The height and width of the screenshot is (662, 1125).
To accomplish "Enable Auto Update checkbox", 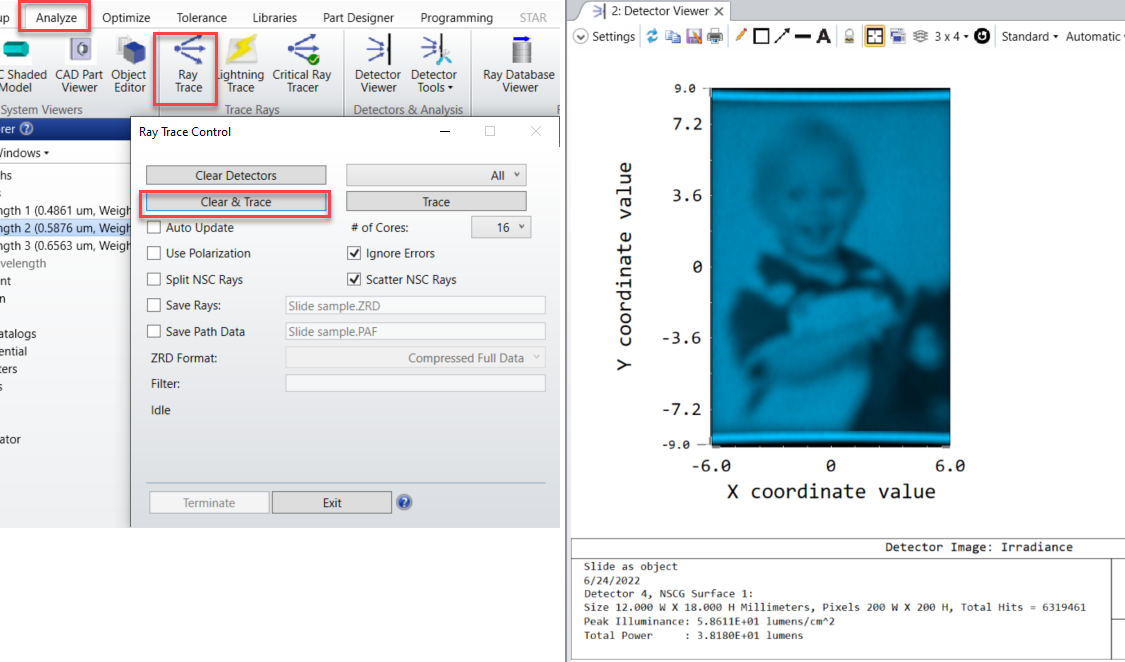I will pyautogui.click(x=154, y=227).
